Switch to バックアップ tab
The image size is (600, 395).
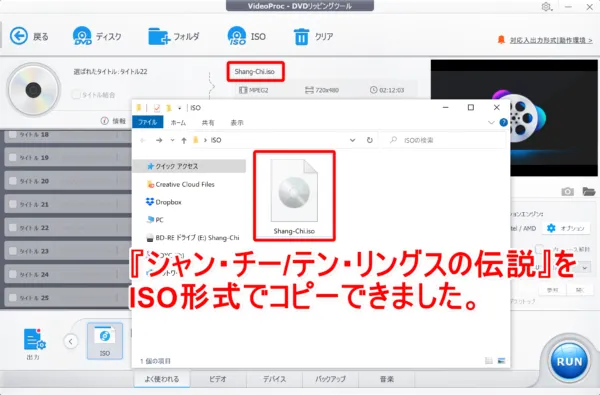click(x=330, y=379)
